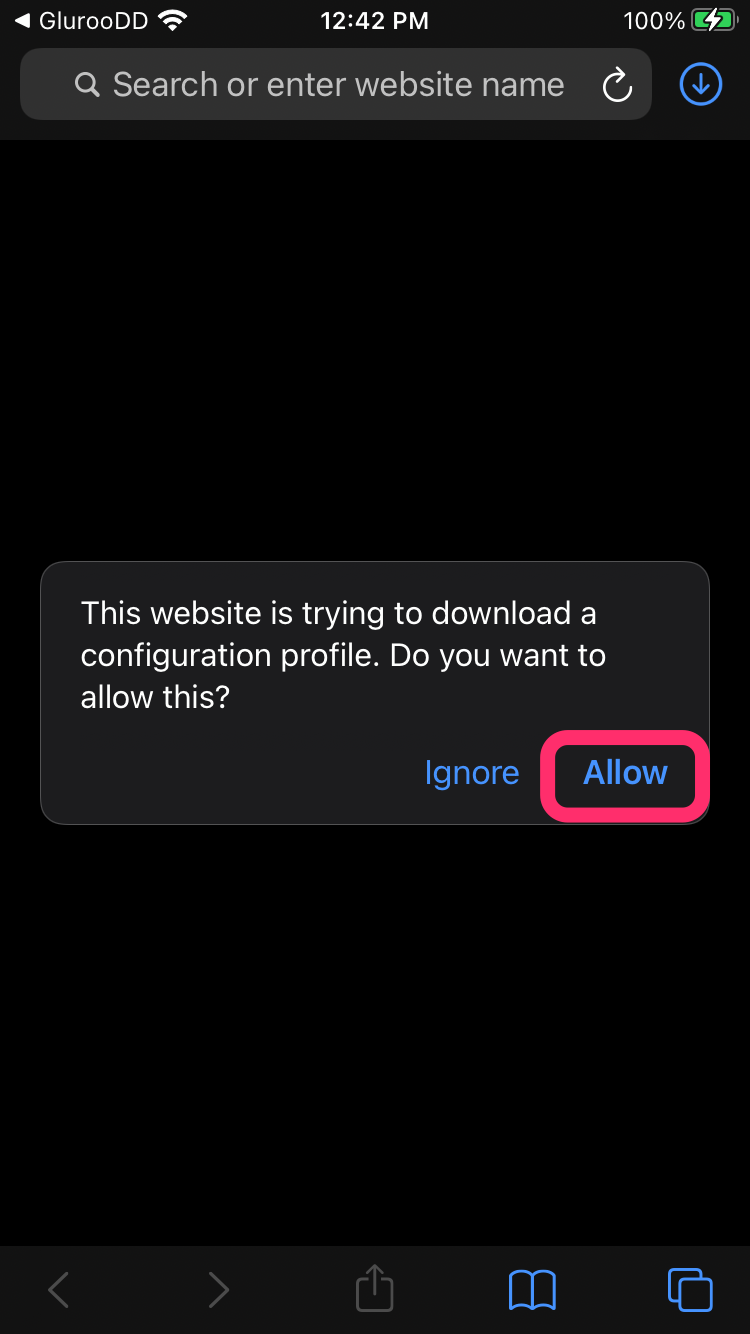Go forward using the right chevron
This screenshot has width=750, height=1334.
click(217, 1290)
